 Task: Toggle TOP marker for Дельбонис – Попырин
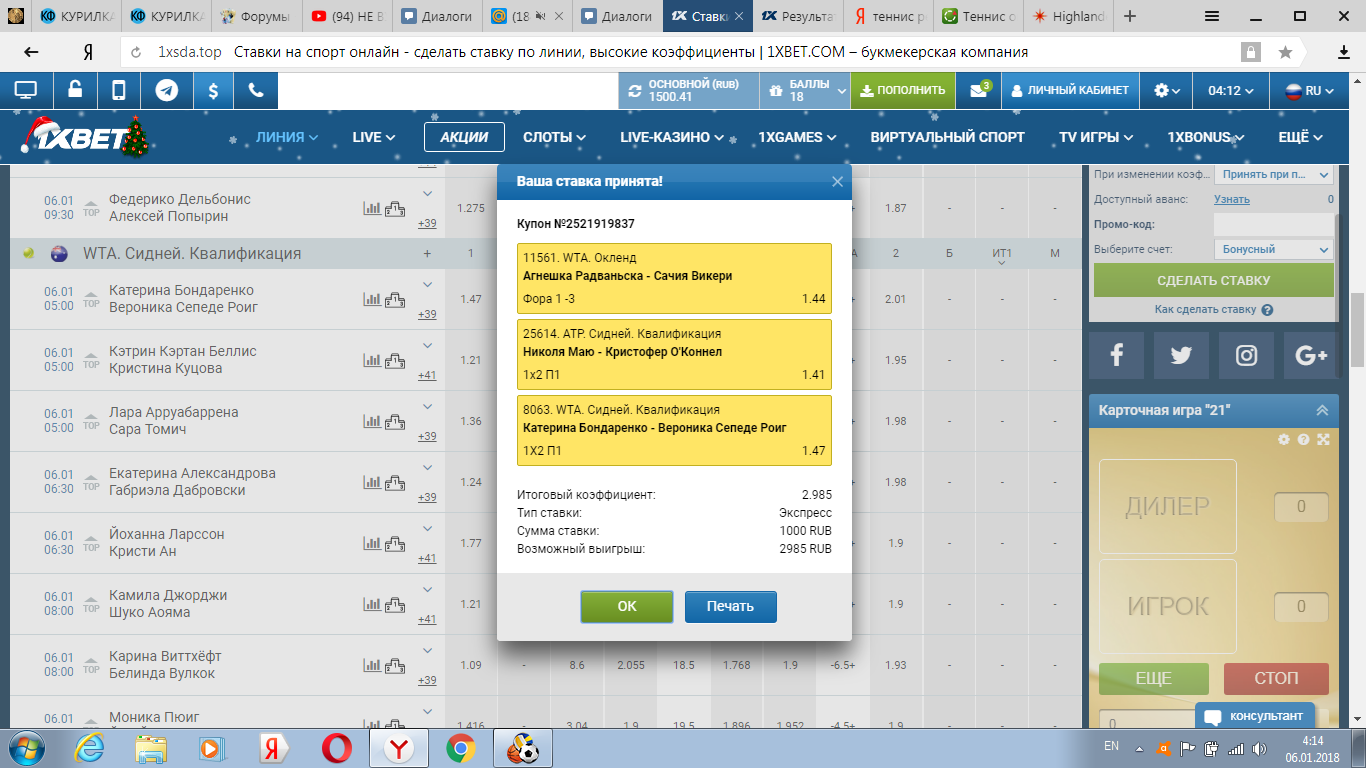[x=91, y=208]
